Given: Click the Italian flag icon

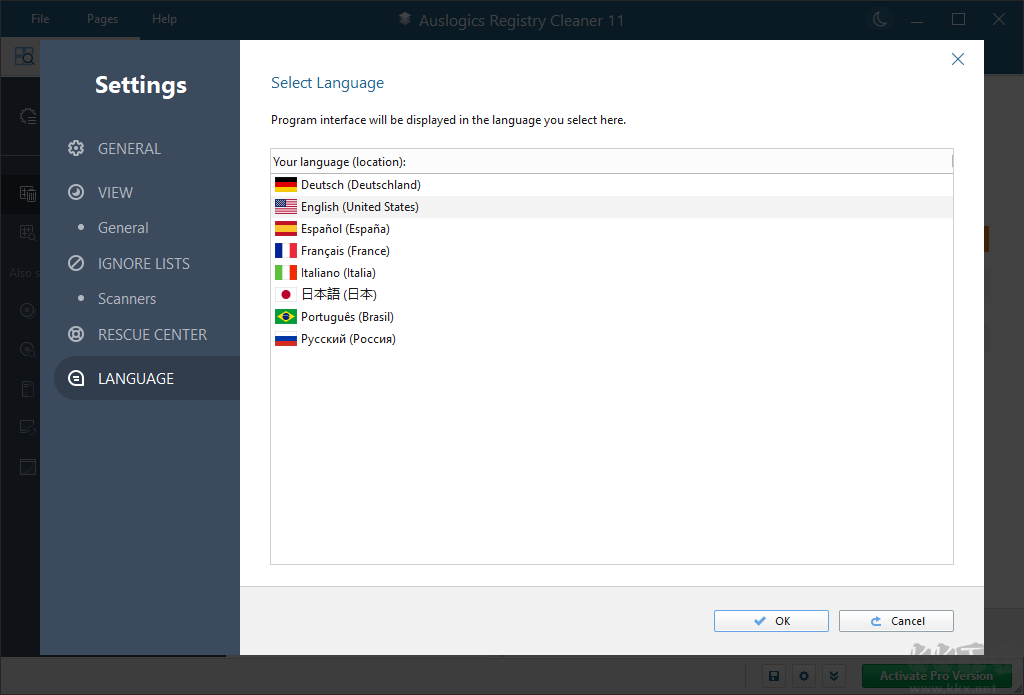Looking at the screenshot, I should tap(285, 272).
